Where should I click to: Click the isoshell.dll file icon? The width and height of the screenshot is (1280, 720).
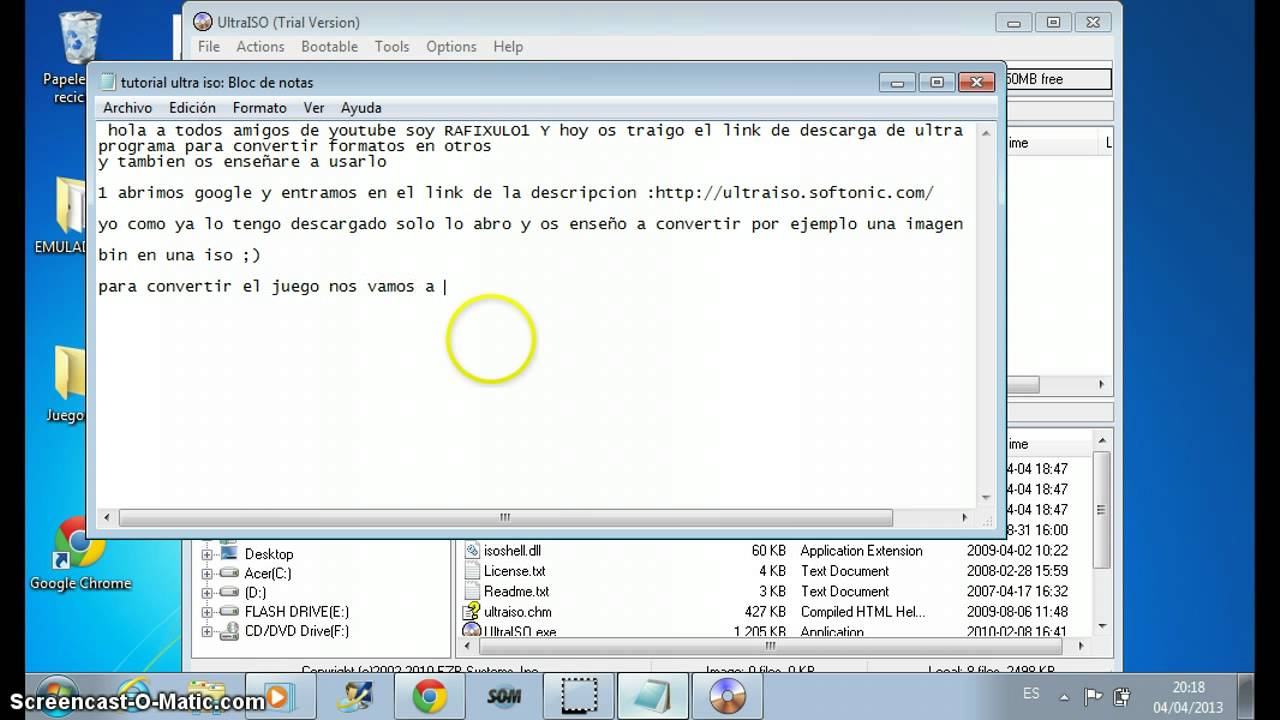472,550
